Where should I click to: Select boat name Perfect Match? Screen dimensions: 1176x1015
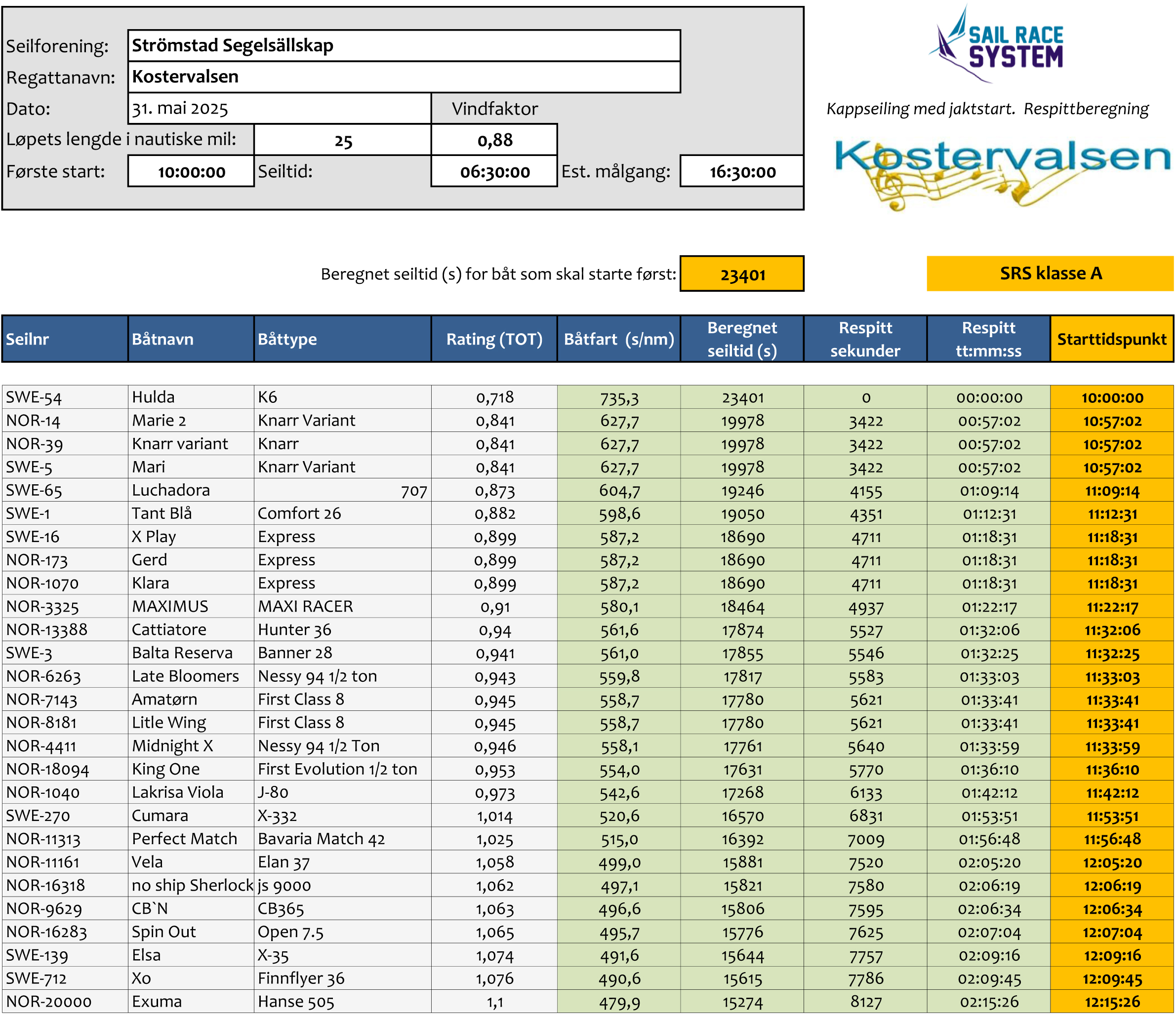tap(191, 839)
